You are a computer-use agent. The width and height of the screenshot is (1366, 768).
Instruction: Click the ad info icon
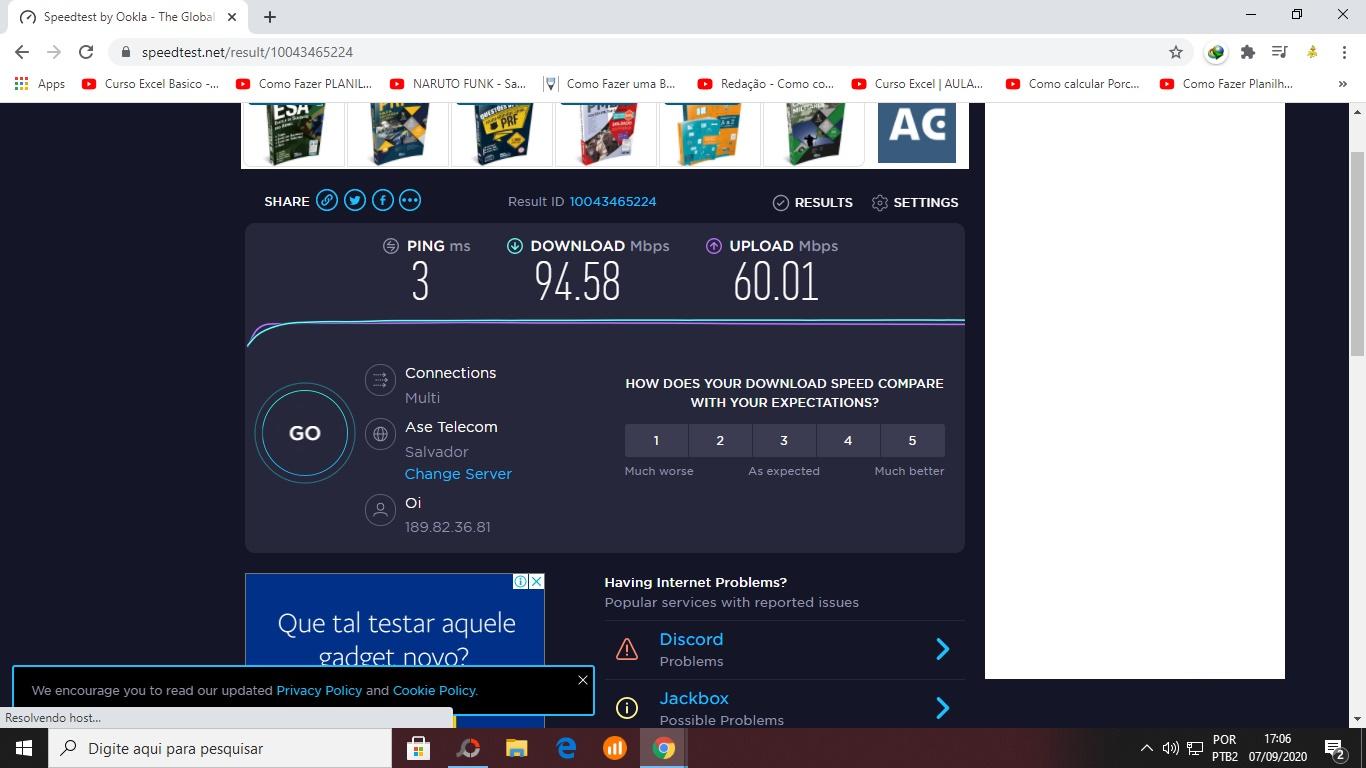(x=520, y=581)
